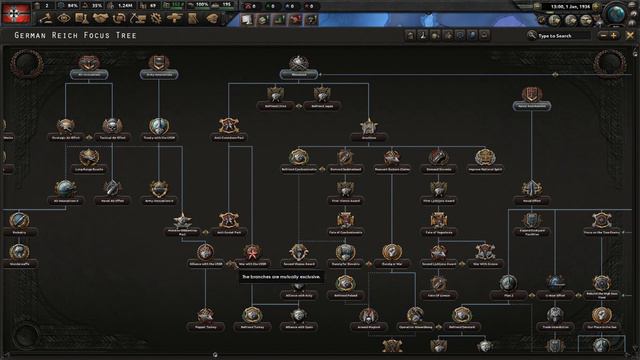Open the Diplomacy handshake icon
The image size is (640, 360).
pyautogui.click(x=100, y=18)
